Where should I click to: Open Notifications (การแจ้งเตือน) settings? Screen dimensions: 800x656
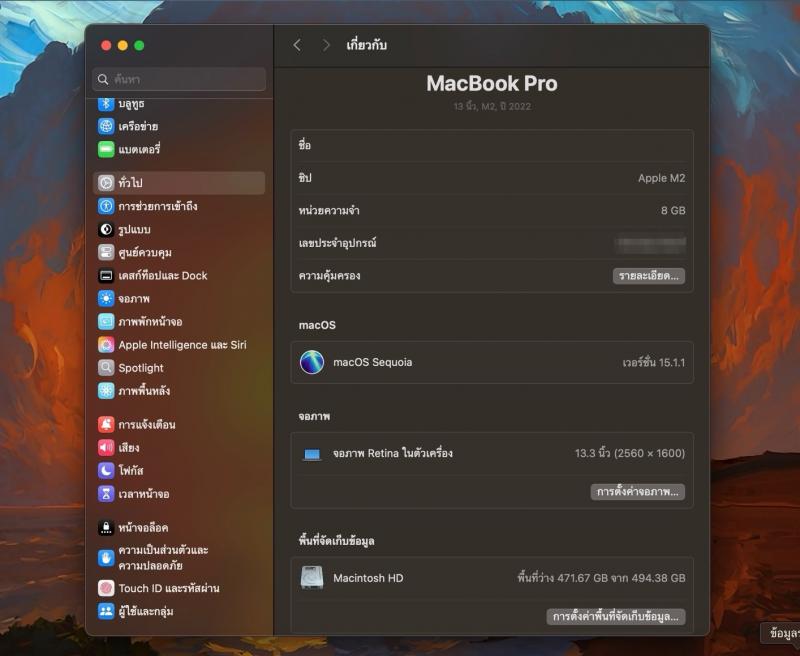point(180,424)
